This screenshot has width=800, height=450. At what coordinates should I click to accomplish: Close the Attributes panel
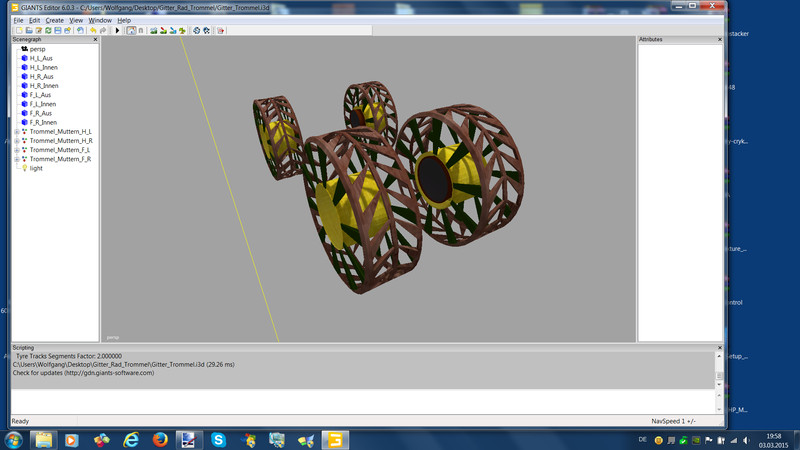pyautogui.click(x=719, y=39)
